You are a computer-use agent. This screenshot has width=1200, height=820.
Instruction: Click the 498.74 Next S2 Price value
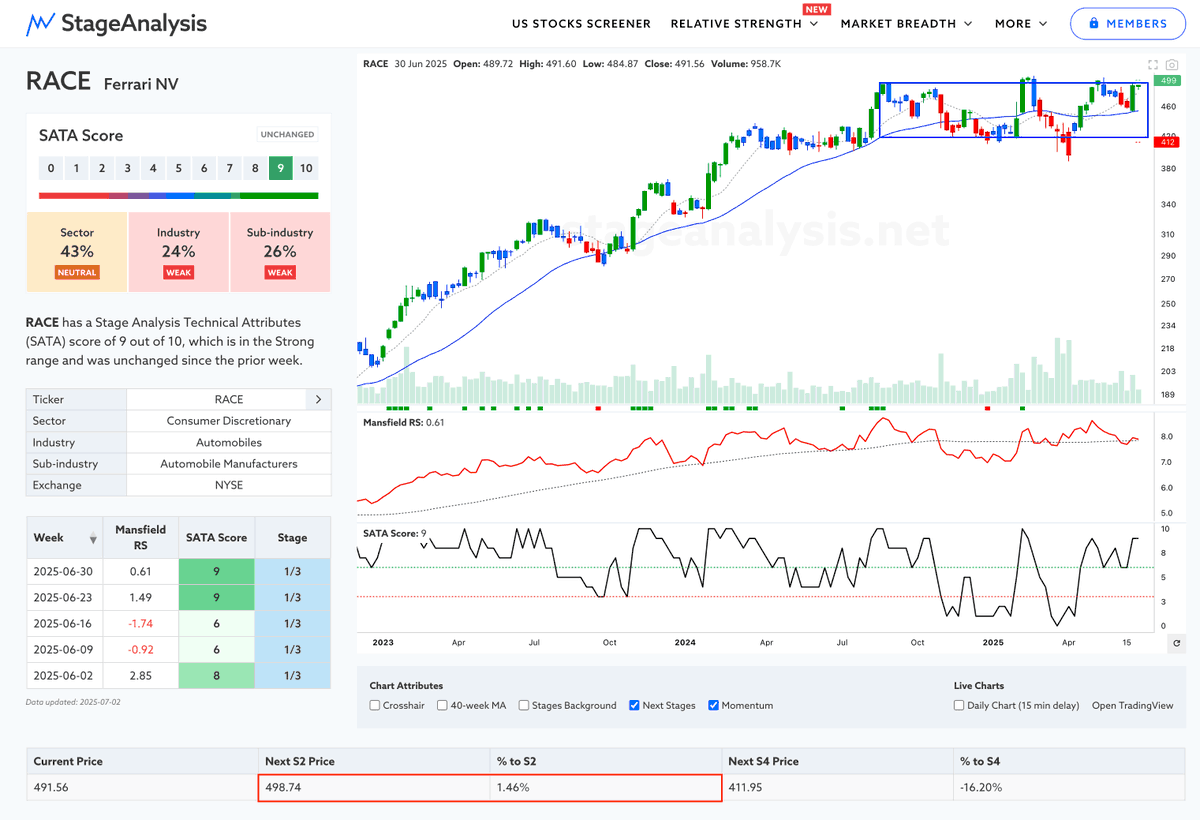click(285, 788)
